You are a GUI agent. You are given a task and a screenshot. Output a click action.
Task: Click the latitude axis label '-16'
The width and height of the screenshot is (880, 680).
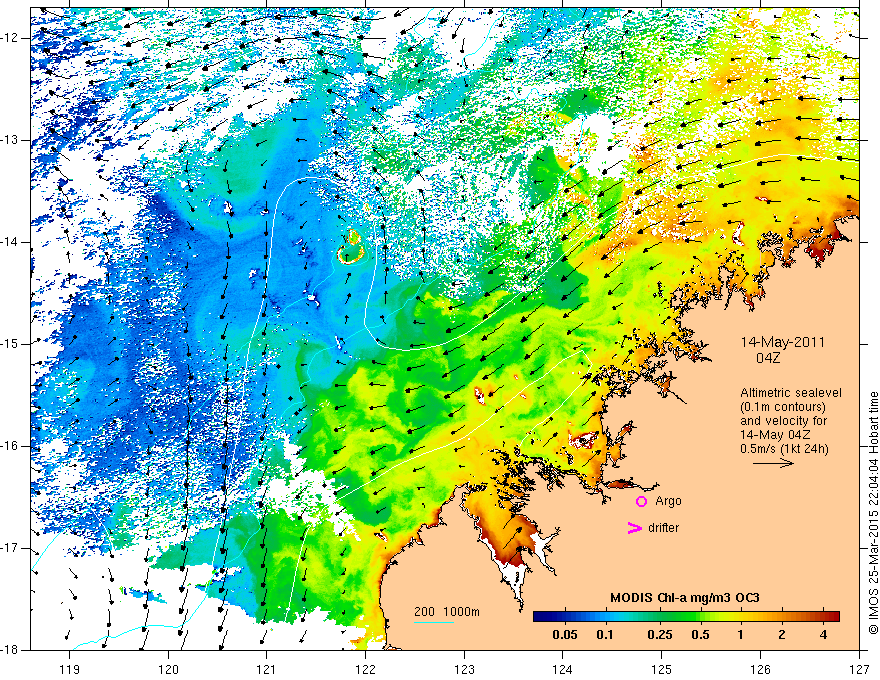(x=11, y=446)
